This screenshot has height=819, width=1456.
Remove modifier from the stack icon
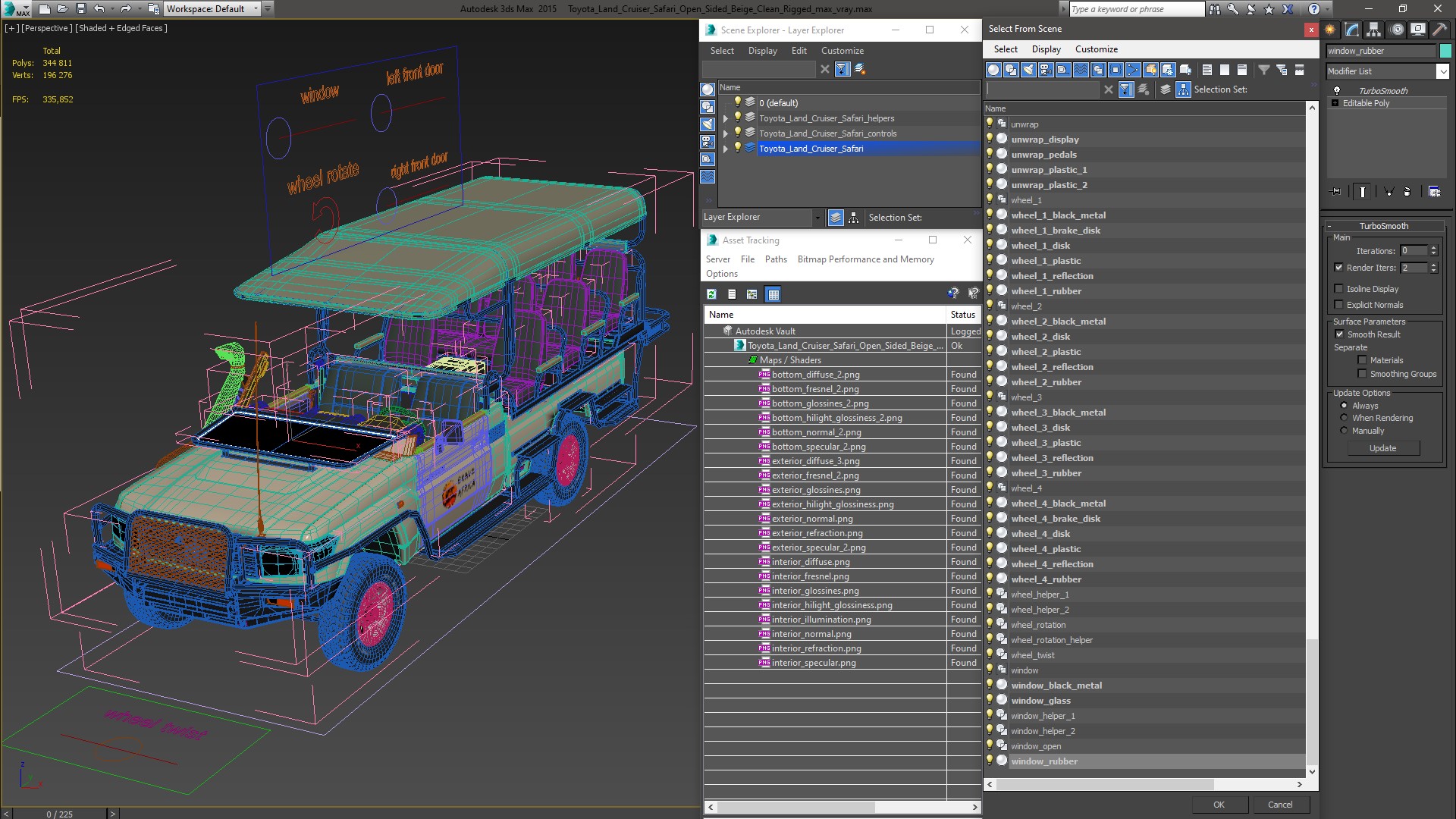click(1407, 192)
